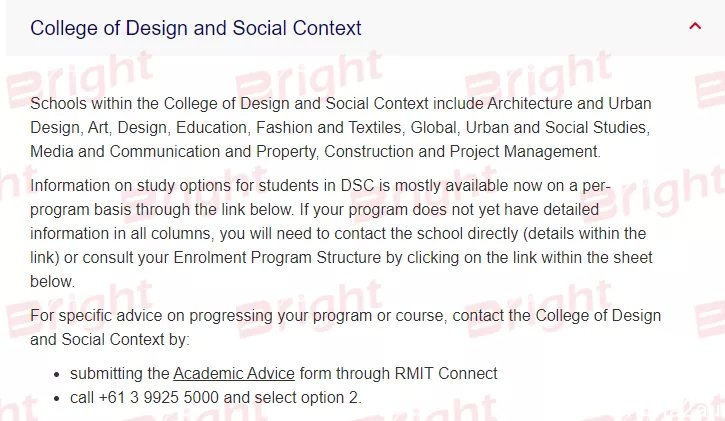Open the Academic Advice form link
This screenshot has height=421, width=725.
233,373
